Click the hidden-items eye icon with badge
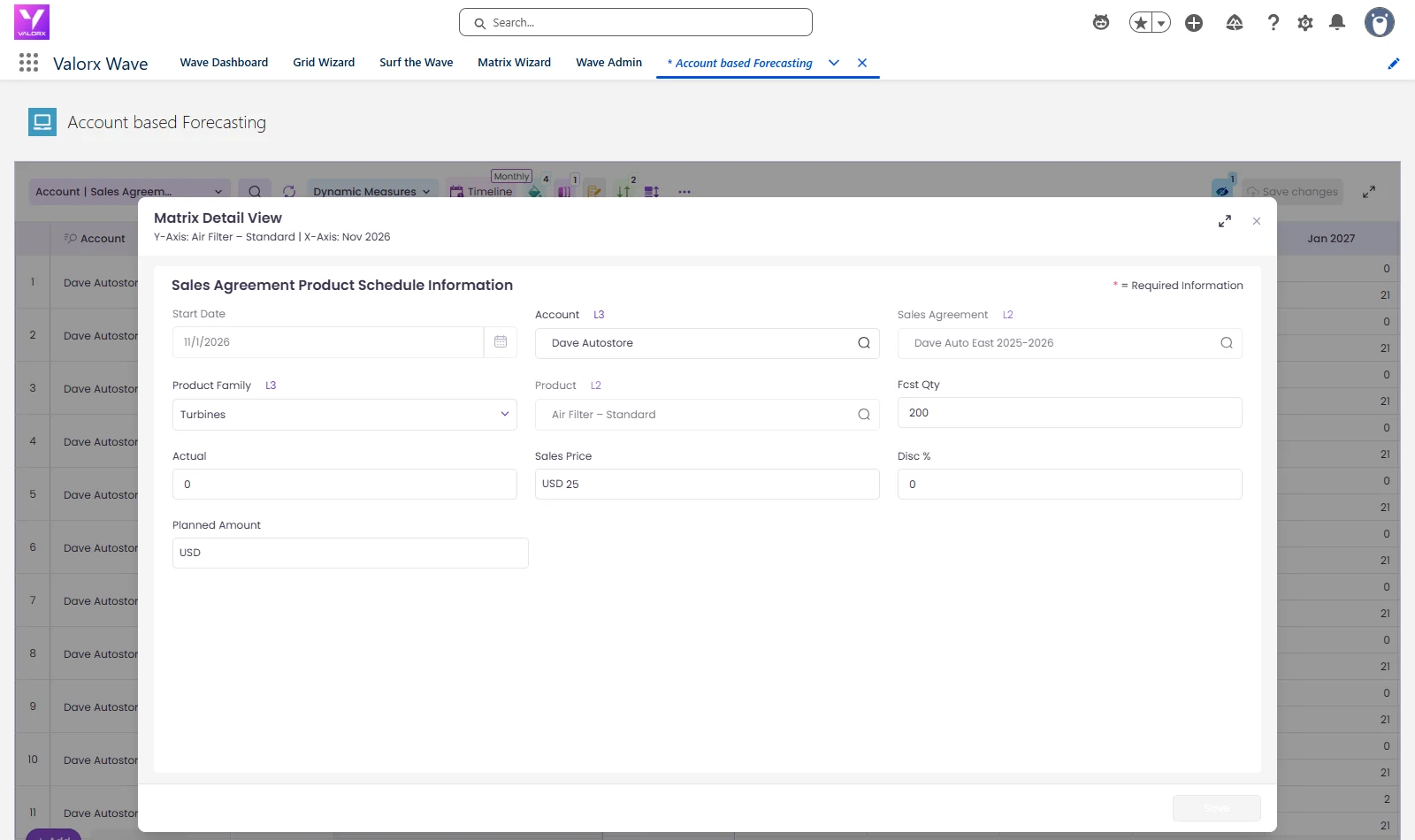The image size is (1415, 840). 1222,191
